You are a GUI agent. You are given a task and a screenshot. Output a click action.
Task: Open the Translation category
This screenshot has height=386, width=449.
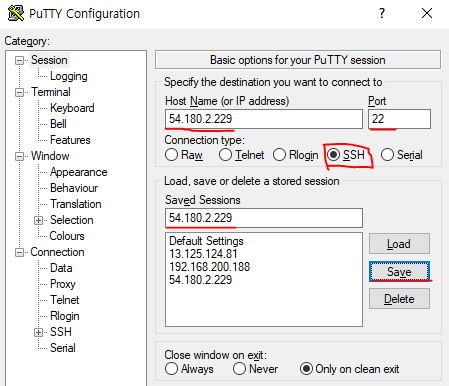[76, 204]
